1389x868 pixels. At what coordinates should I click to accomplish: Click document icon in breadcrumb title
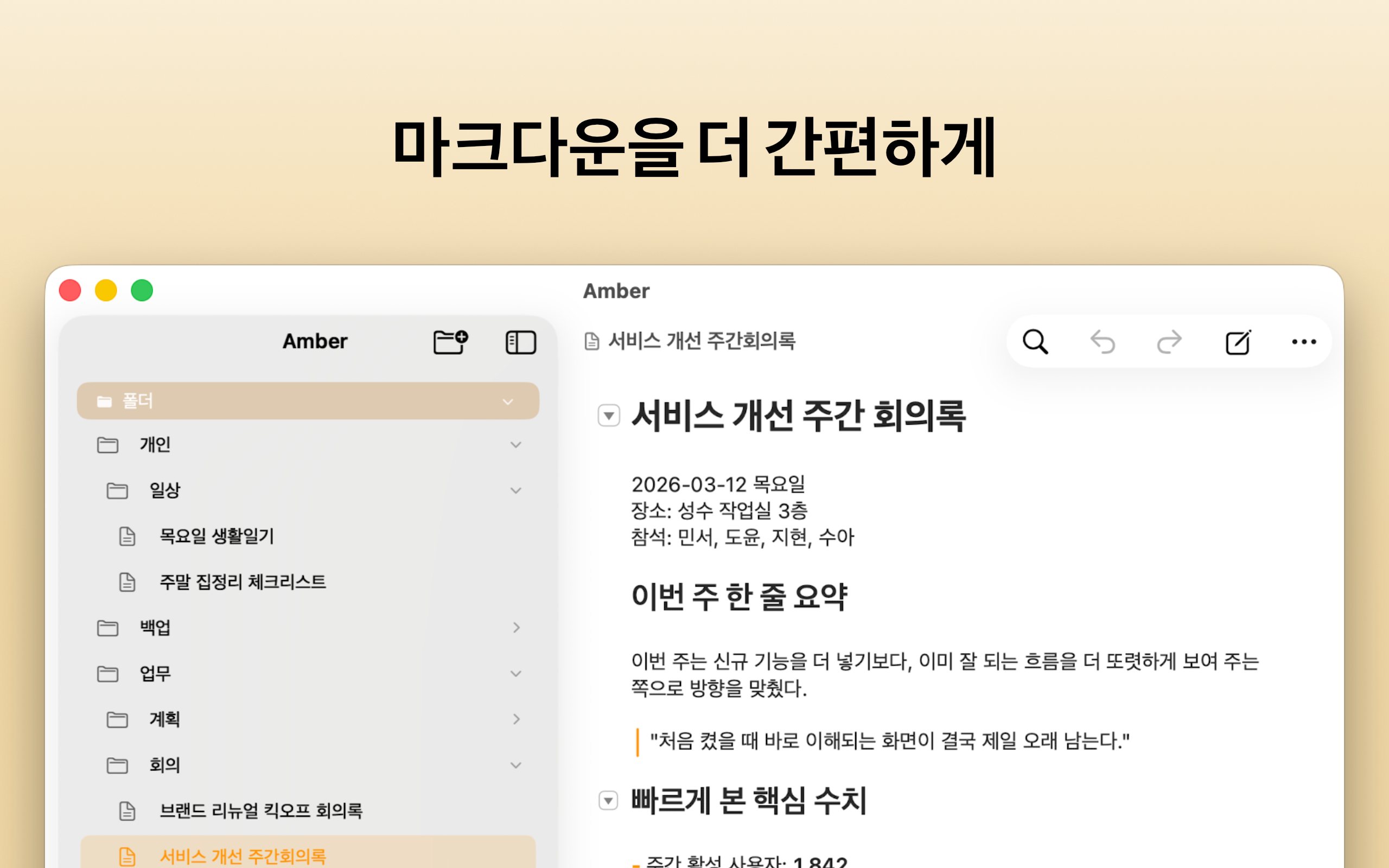pyautogui.click(x=592, y=342)
